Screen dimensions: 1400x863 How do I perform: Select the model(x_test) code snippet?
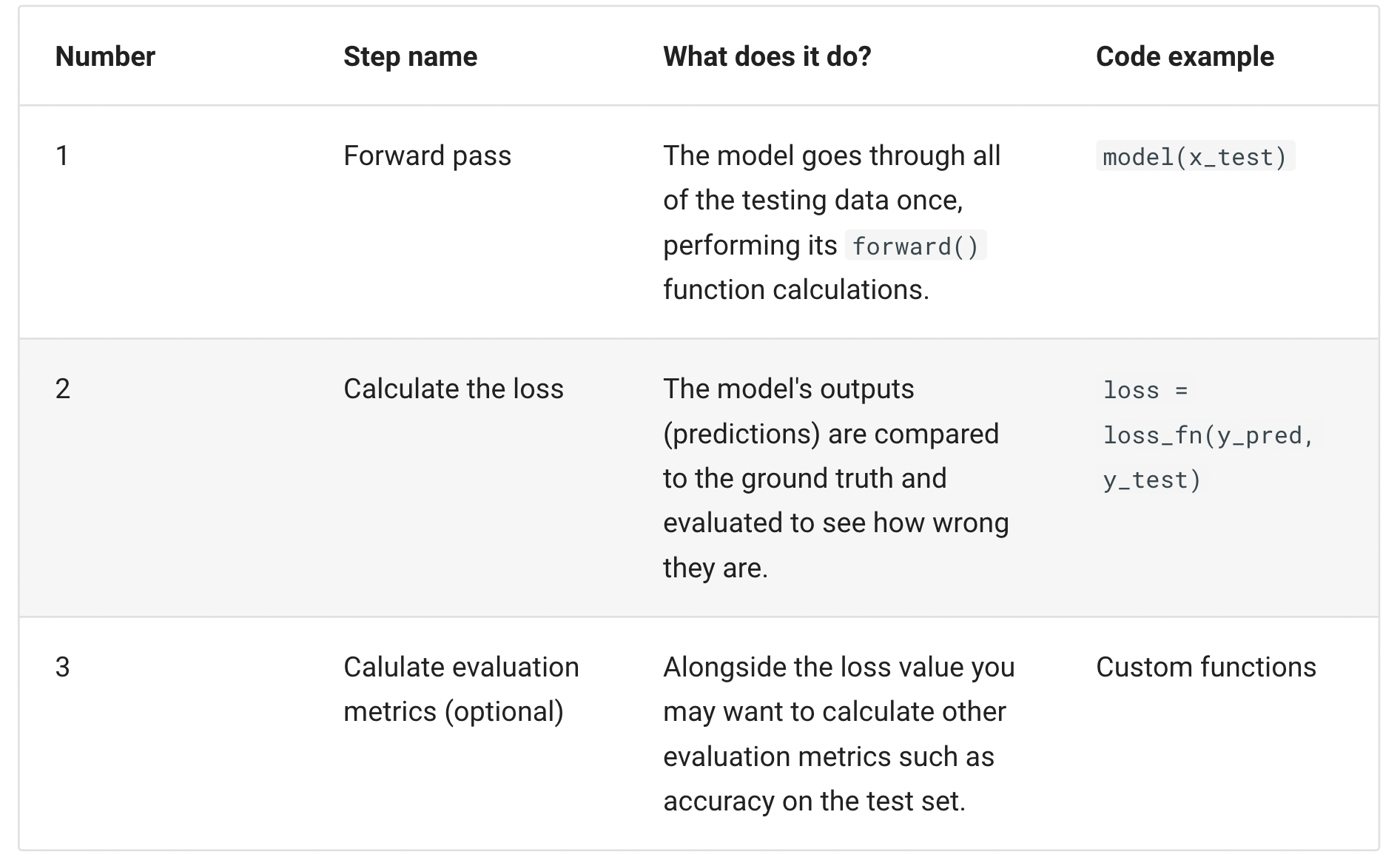click(x=1195, y=156)
